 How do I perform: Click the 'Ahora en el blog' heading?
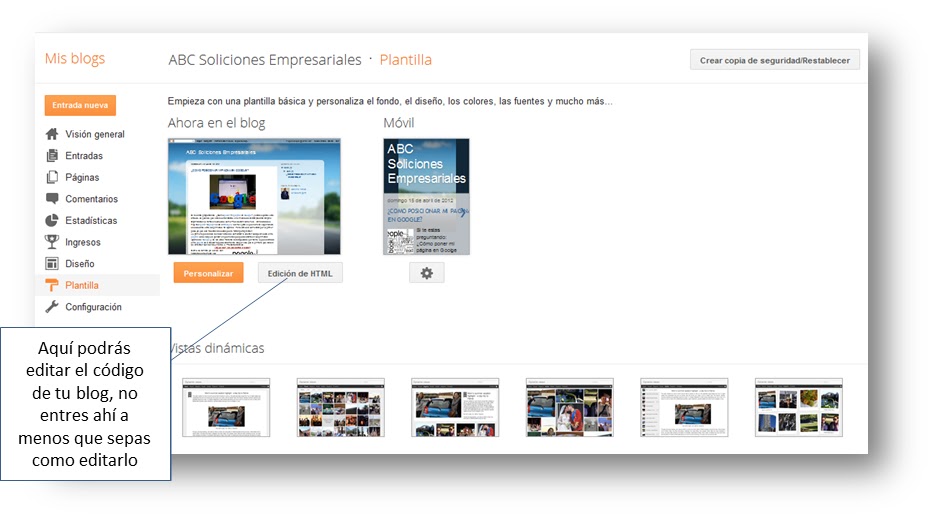(x=217, y=123)
